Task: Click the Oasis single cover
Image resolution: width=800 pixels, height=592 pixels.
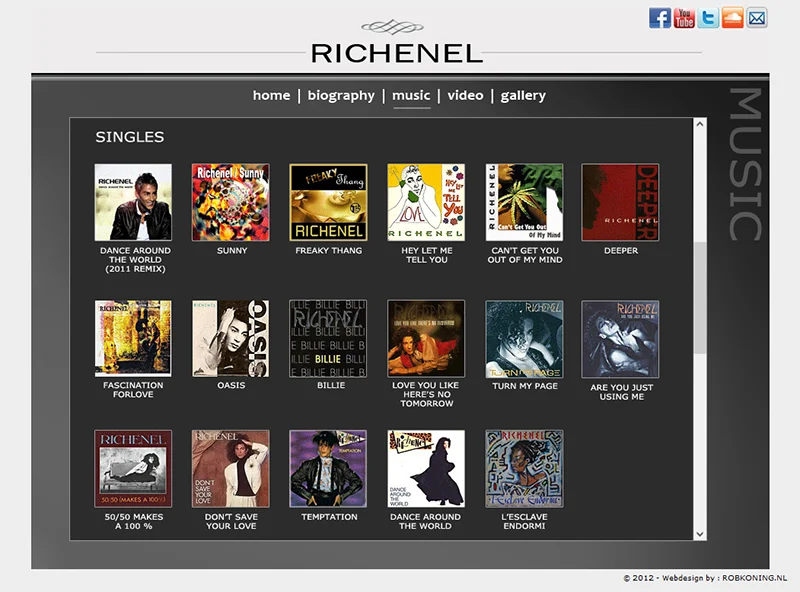Action: click(231, 338)
